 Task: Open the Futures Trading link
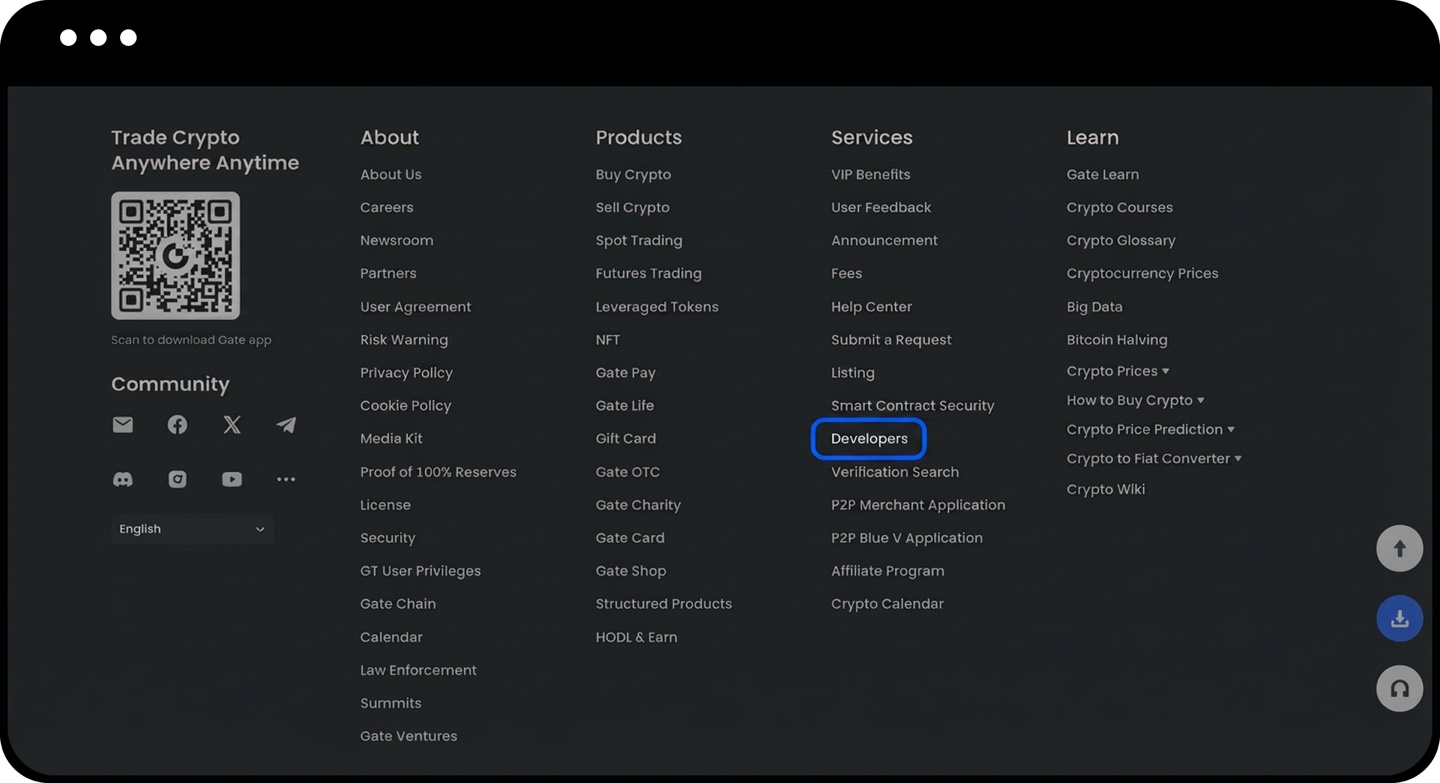[x=649, y=273]
